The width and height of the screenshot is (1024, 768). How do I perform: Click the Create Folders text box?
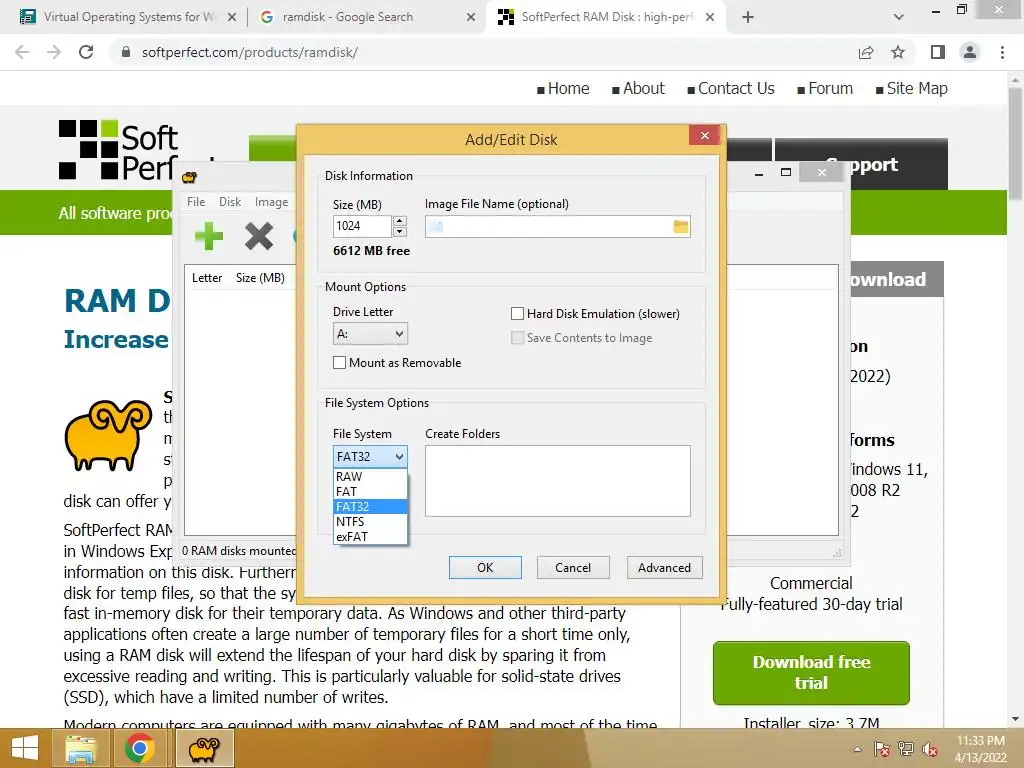coord(558,481)
